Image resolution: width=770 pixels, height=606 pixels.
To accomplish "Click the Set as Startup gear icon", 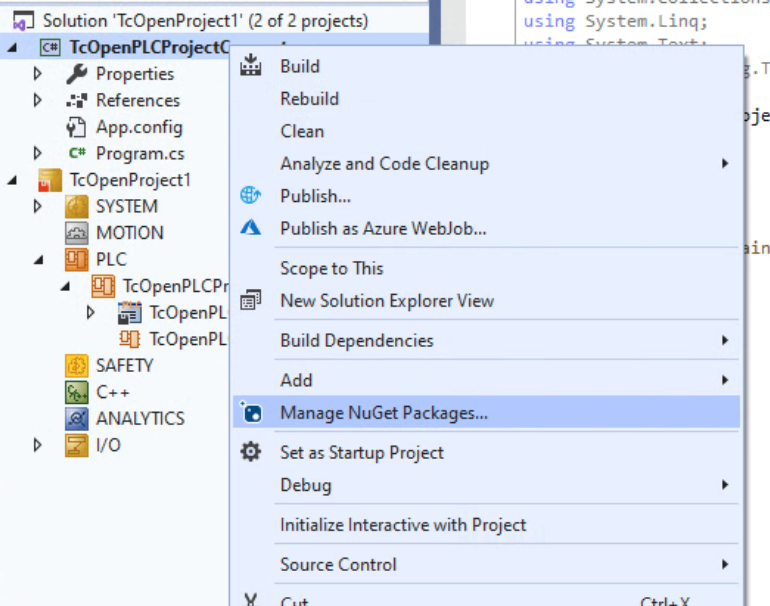I will 250,452.
